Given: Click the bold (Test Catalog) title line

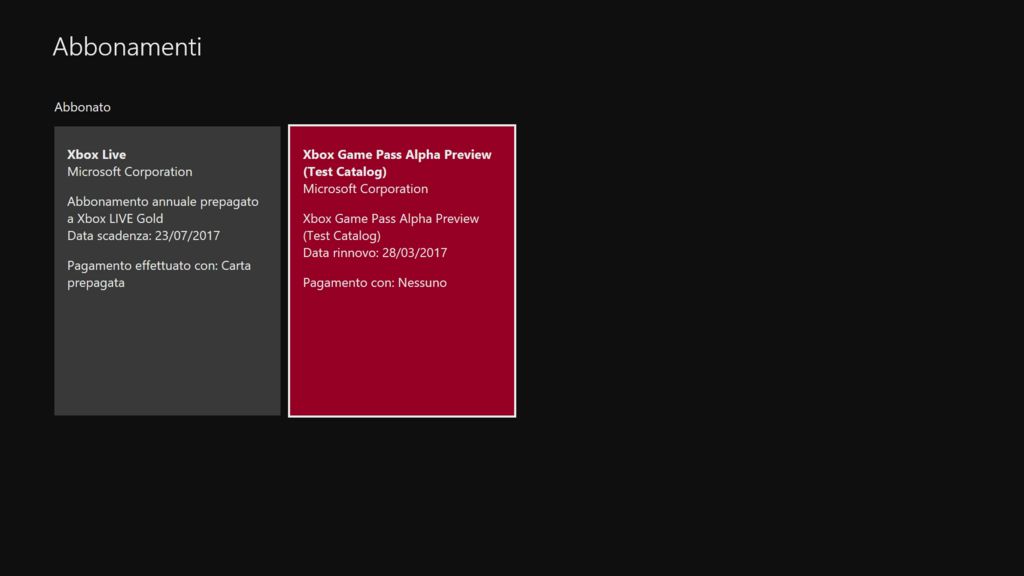Looking at the screenshot, I should click(x=344, y=172).
